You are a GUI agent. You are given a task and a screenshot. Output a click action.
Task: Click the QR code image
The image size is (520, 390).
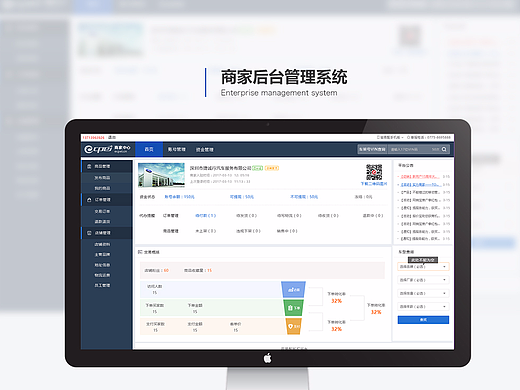pyautogui.click(x=374, y=172)
